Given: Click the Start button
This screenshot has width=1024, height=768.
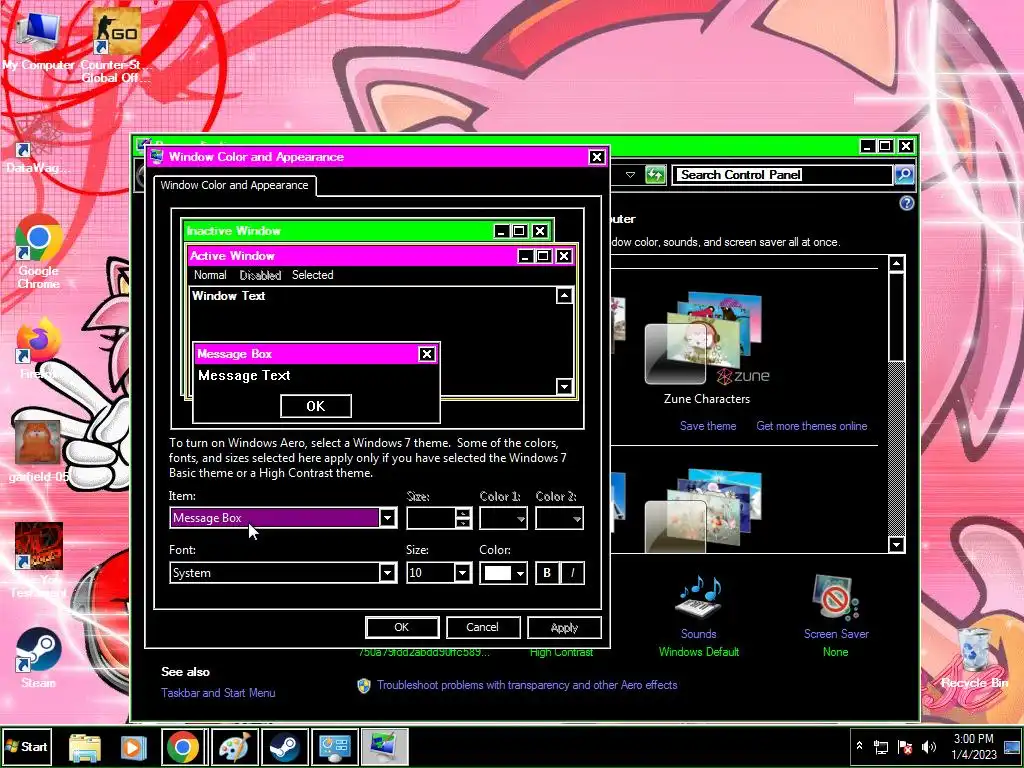Looking at the screenshot, I should click(x=27, y=747).
